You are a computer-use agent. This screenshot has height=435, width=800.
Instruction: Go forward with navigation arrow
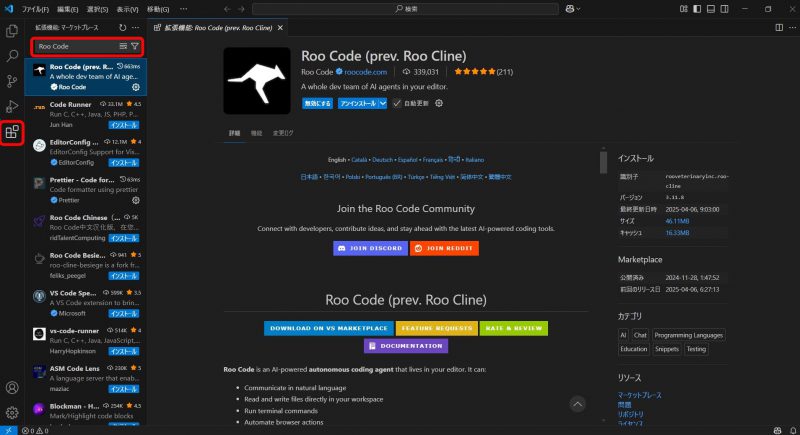(241, 9)
